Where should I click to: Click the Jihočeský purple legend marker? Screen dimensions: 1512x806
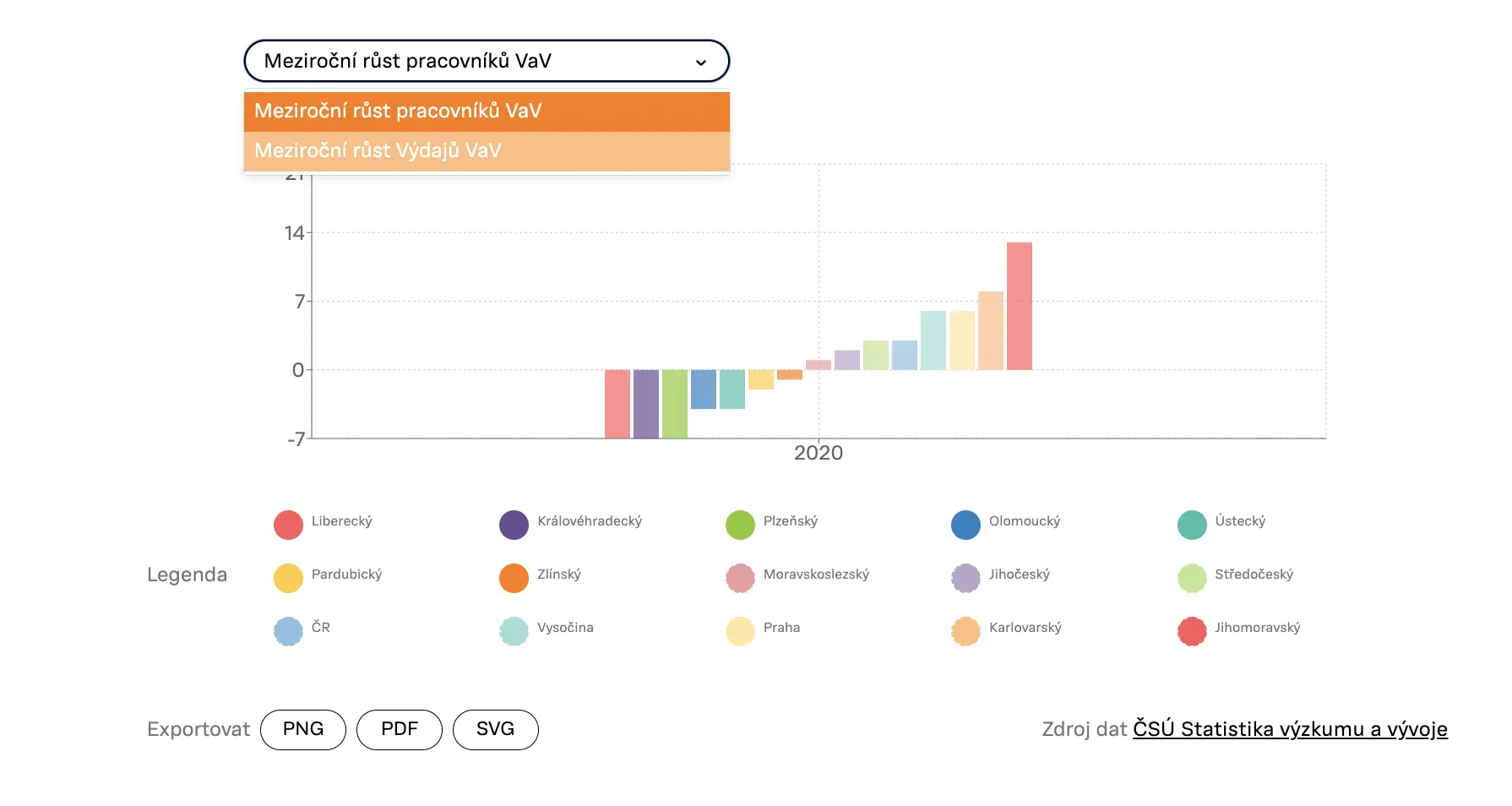tap(965, 578)
